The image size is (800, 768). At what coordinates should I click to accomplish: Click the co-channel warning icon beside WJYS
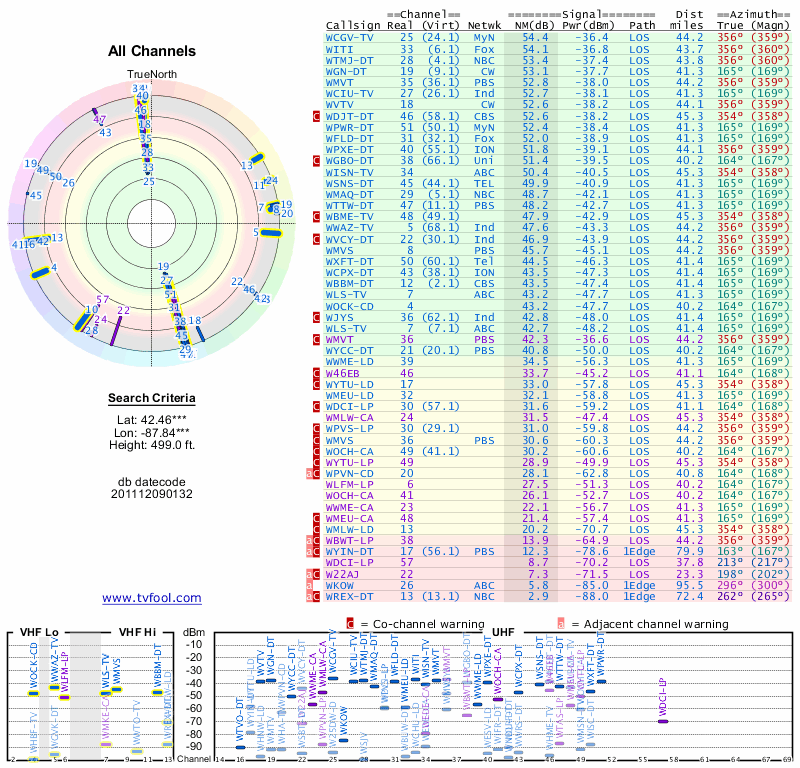(316, 317)
